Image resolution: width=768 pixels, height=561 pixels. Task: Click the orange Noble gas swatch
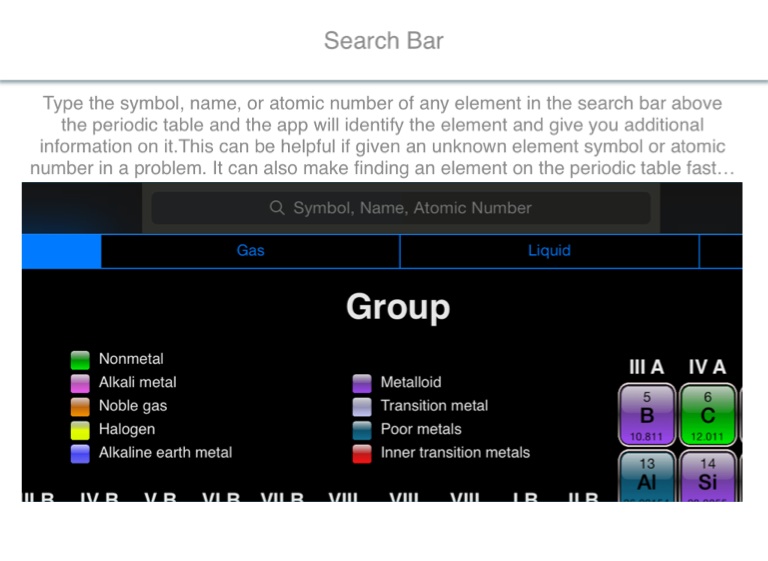[81, 407]
